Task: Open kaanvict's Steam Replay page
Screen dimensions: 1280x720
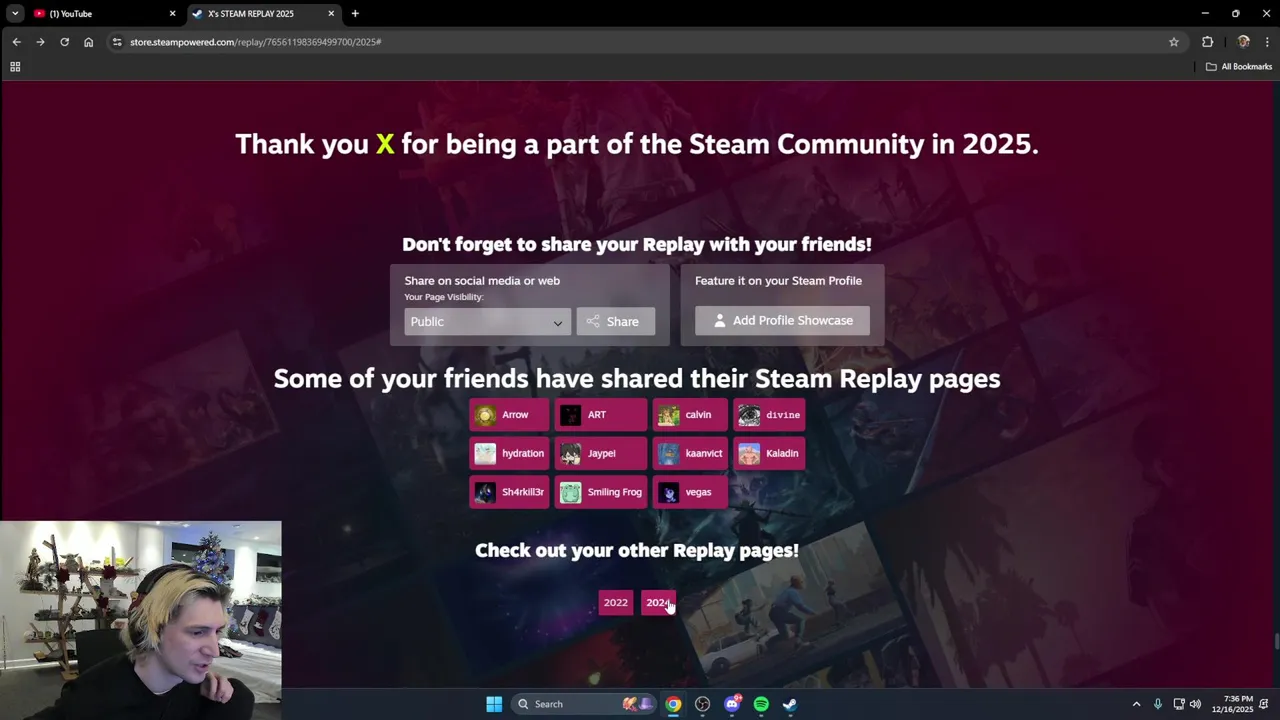Action: click(x=690, y=453)
